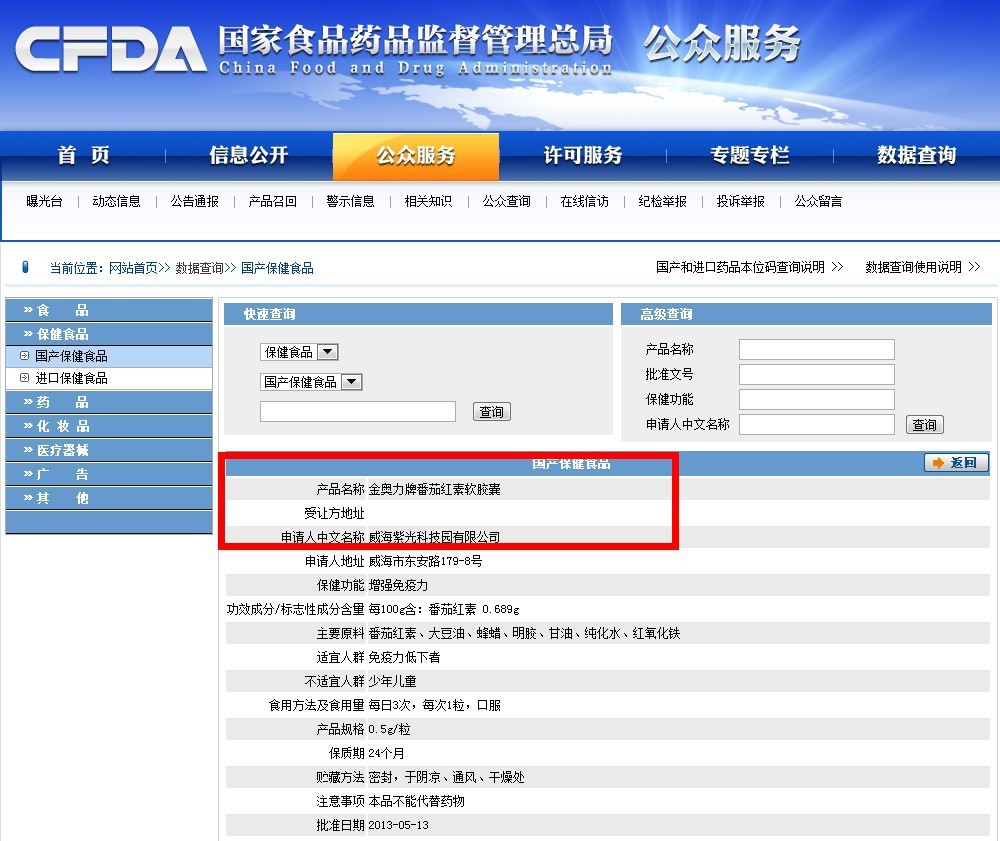Screen dimensions: 1000x841
Task: Click the 申请人中文名称 input in advanced search
Action: pos(816,424)
